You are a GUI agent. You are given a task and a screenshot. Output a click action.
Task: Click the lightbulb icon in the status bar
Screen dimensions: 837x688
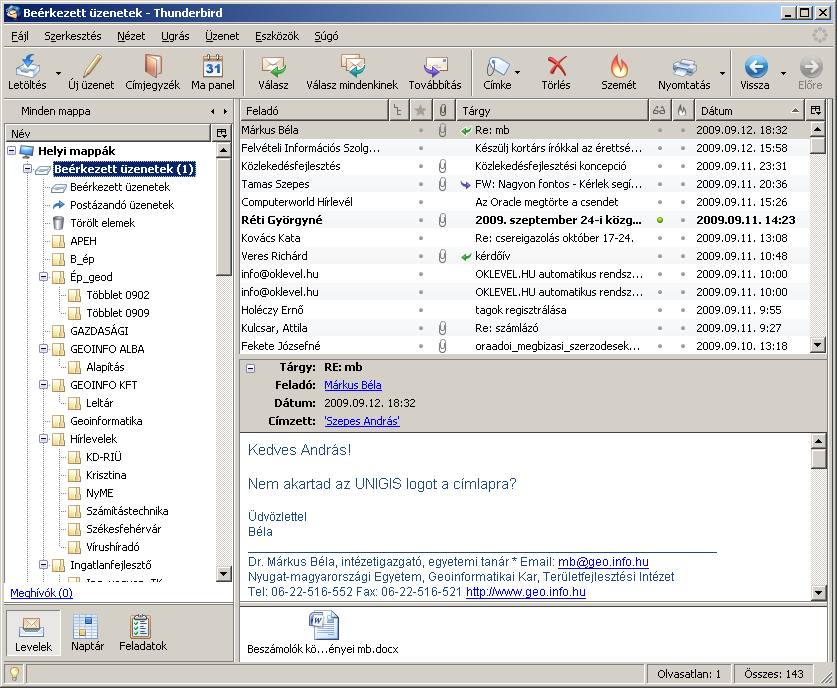[x=14, y=674]
